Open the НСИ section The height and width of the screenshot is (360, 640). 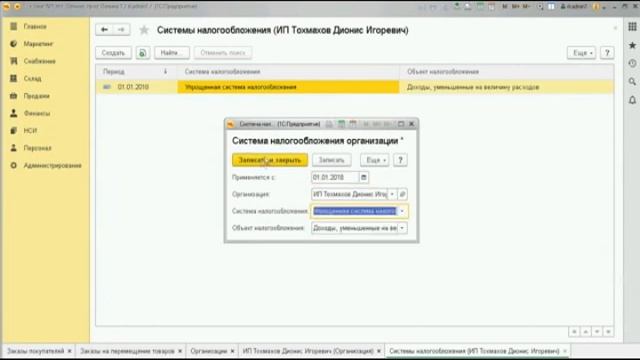pyautogui.click(x=30, y=131)
